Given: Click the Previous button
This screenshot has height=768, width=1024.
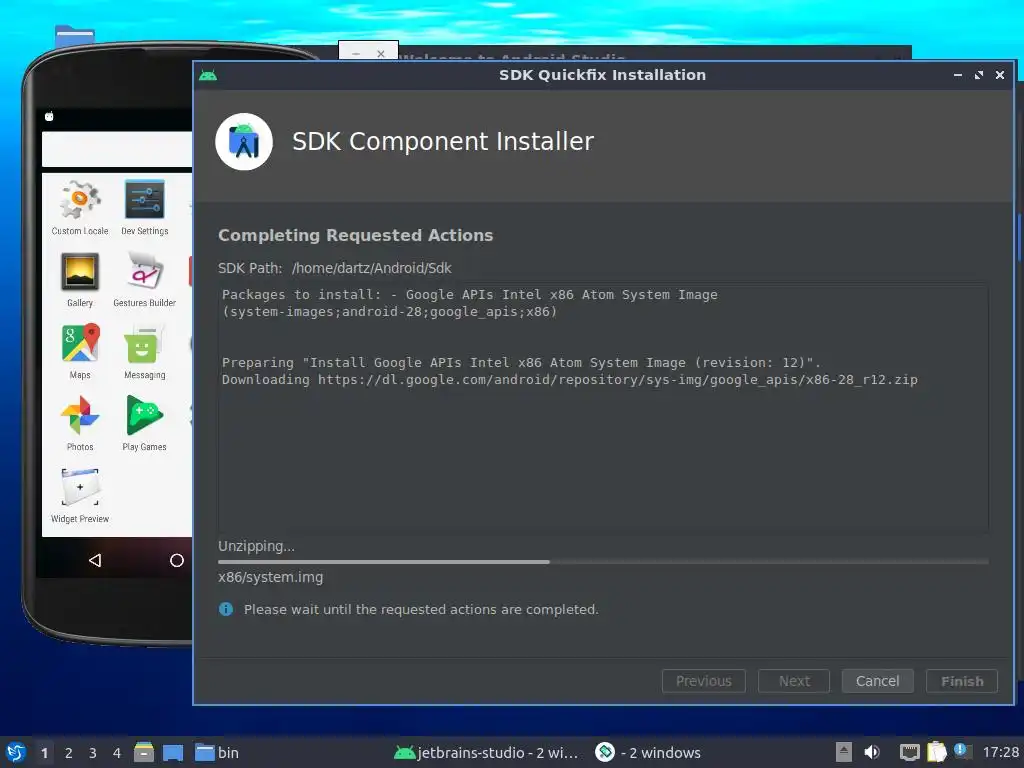Looking at the screenshot, I should click(703, 680).
